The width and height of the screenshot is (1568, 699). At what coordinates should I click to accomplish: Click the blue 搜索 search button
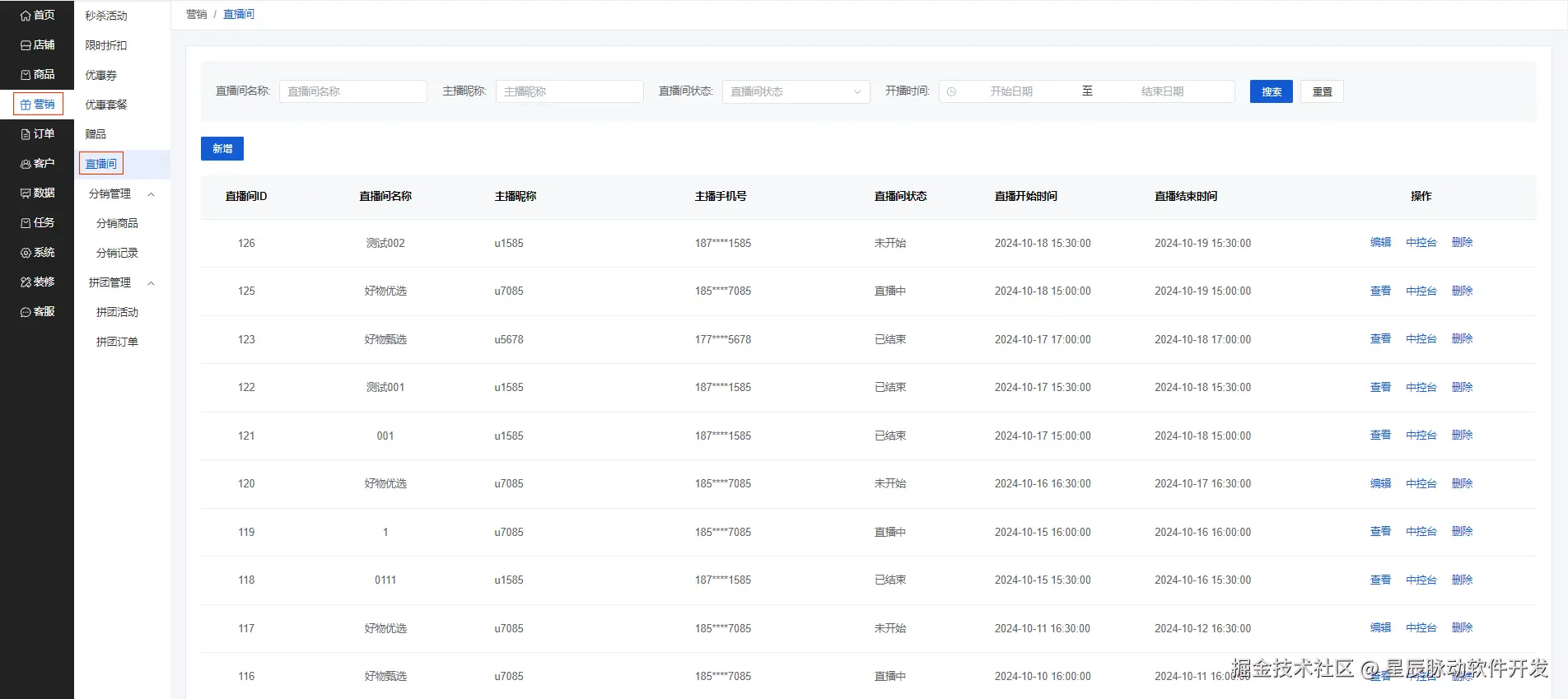tap(1272, 91)
